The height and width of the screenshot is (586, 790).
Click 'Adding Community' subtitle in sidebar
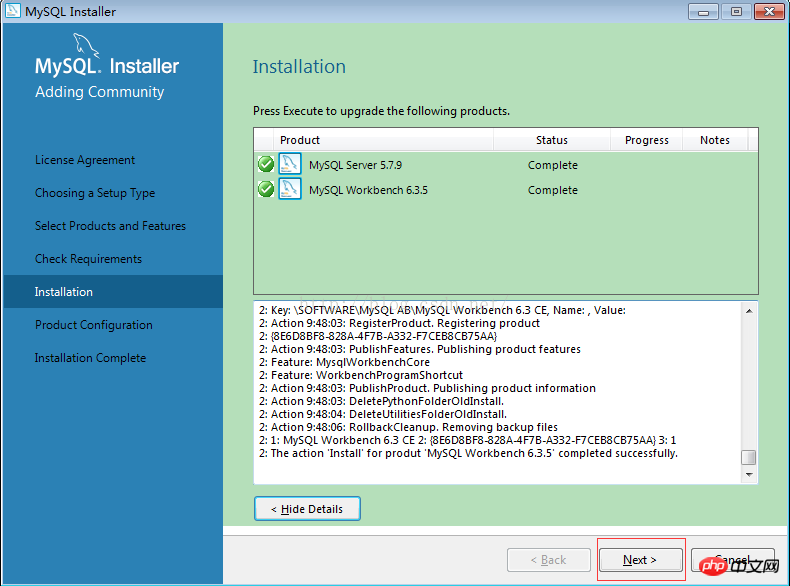point(100,92)
